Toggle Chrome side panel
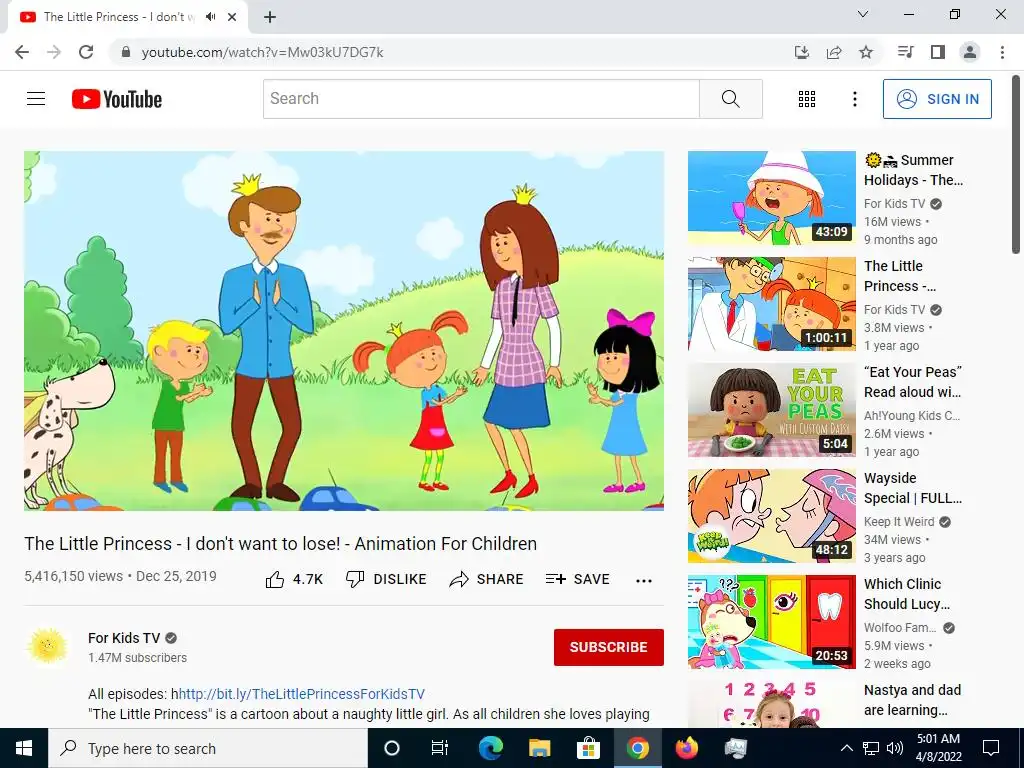Image resolution: width=1024 pixels, height=768 pixels. 938,52
